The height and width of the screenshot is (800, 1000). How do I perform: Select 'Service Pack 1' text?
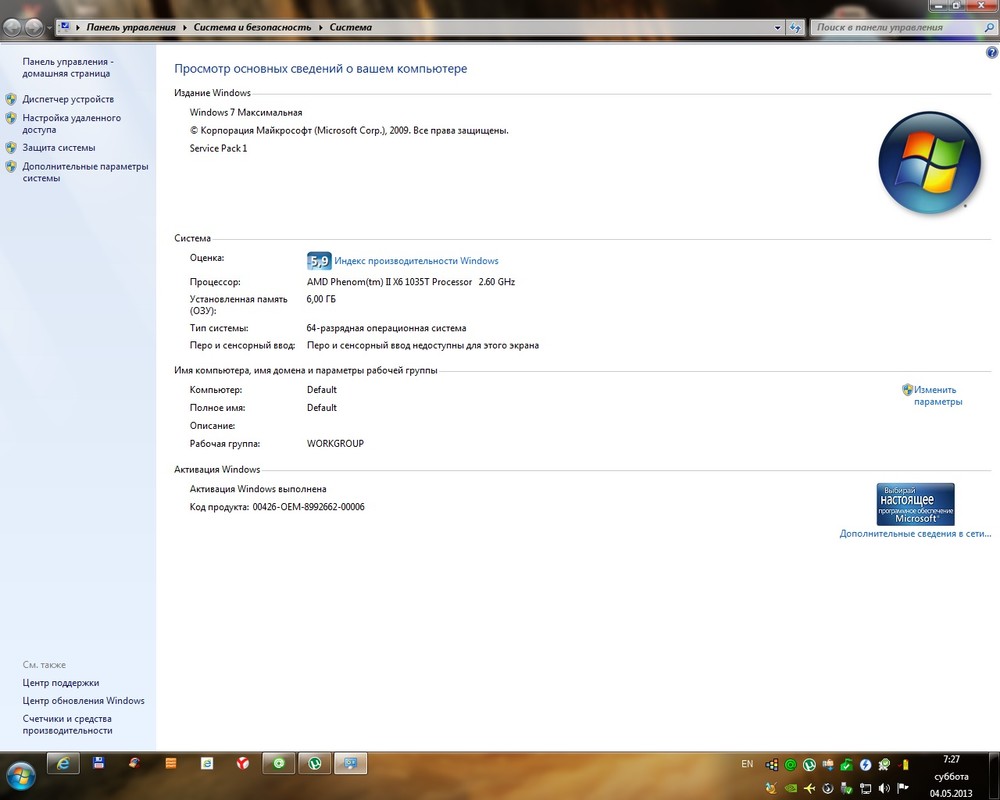click(x=218, y=148)
